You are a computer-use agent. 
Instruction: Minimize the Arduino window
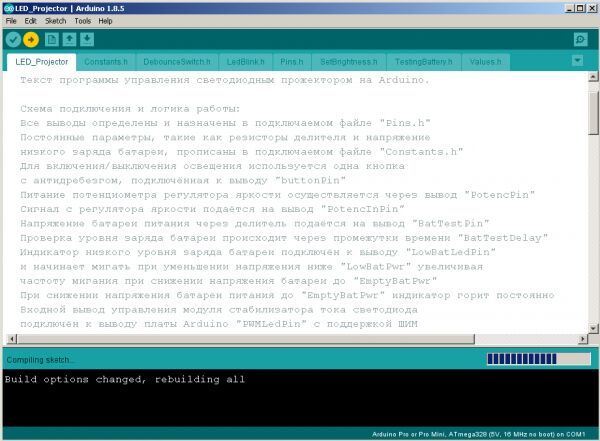coord(570,8)
